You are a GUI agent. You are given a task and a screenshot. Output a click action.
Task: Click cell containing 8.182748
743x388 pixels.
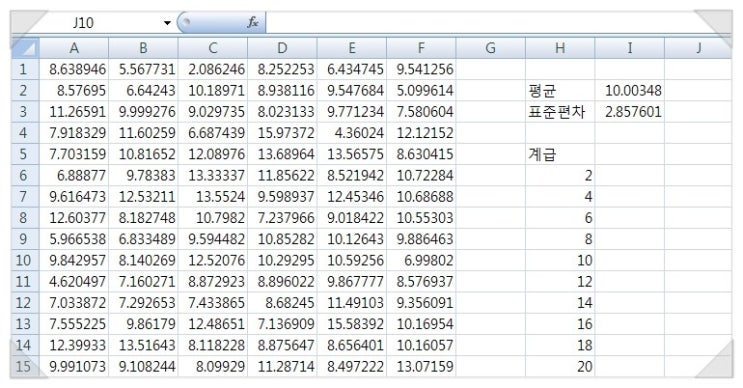click(143, 217)
